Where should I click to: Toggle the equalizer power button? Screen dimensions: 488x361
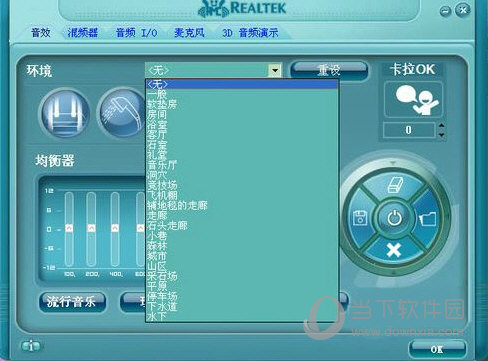tap(394, 218)
